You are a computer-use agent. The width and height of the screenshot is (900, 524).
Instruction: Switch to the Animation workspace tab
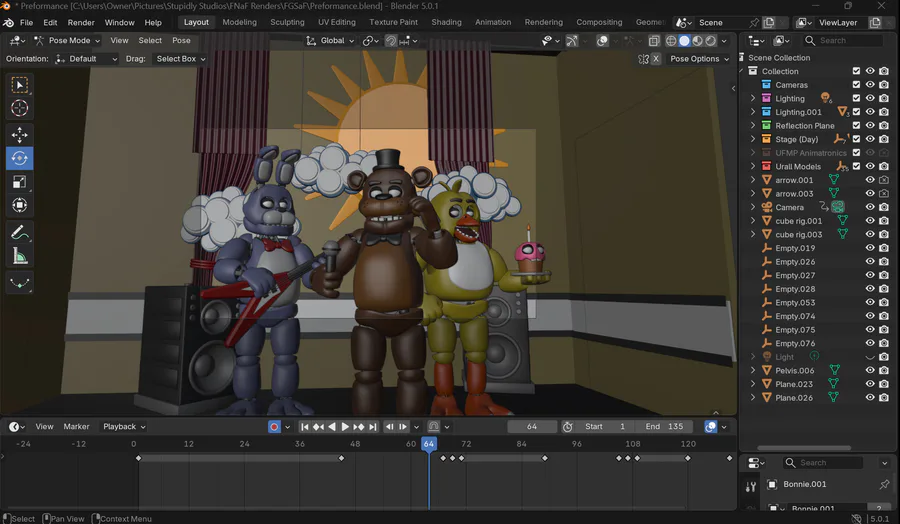(493, 22)
